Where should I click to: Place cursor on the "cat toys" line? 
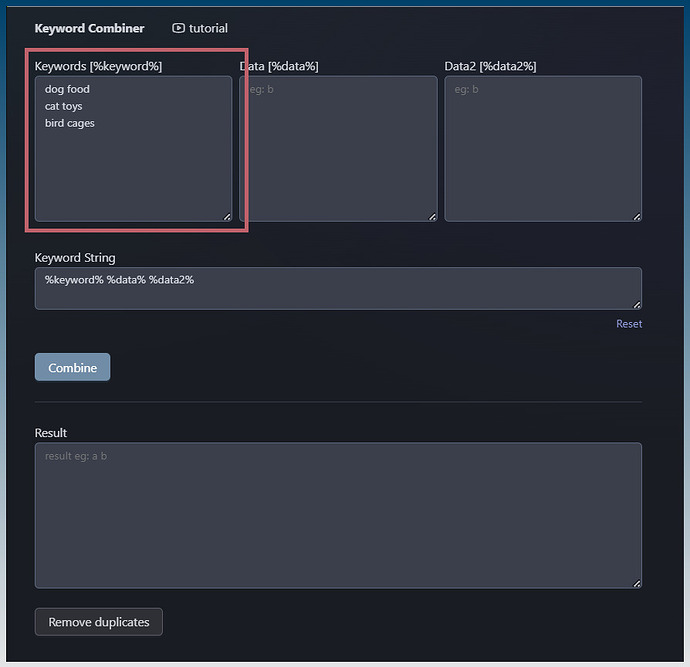coord(64,106)
